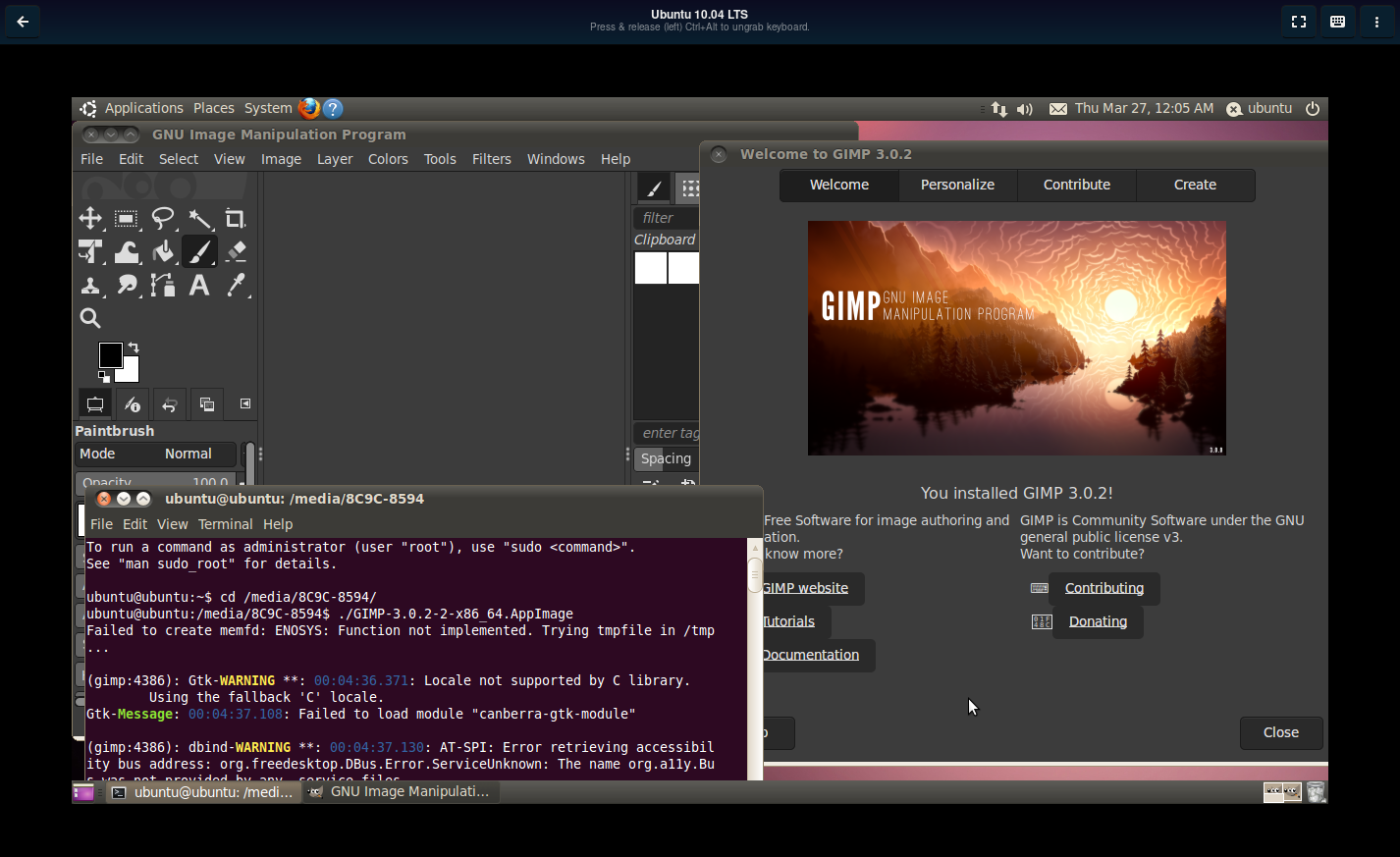Image resolution: width=1400 pixels, height=857 pixels.
Task: Select the Clone stamp tool
Action: [x=90, y=285]
